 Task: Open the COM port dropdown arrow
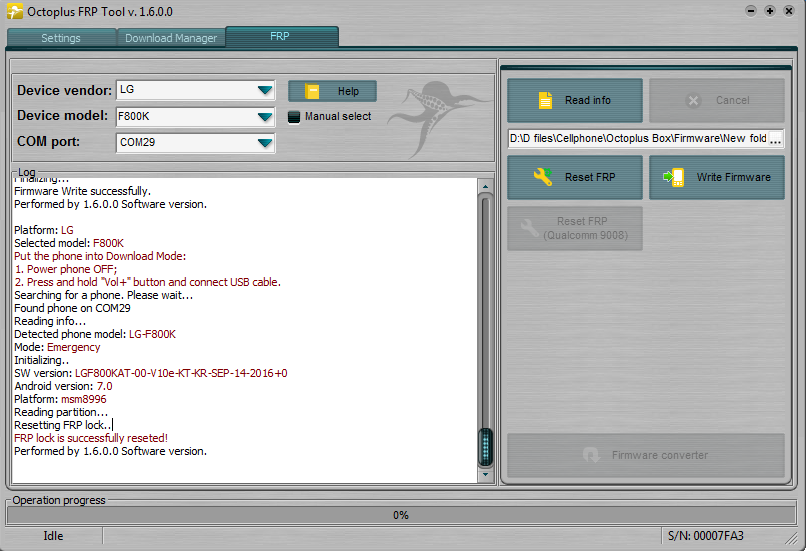click(265, 143)
